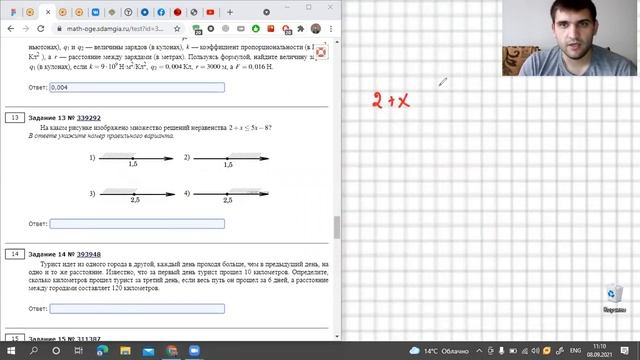Switch to the YouTube tab
Viewport: 640px width, 360px height.
click(210, 12)
